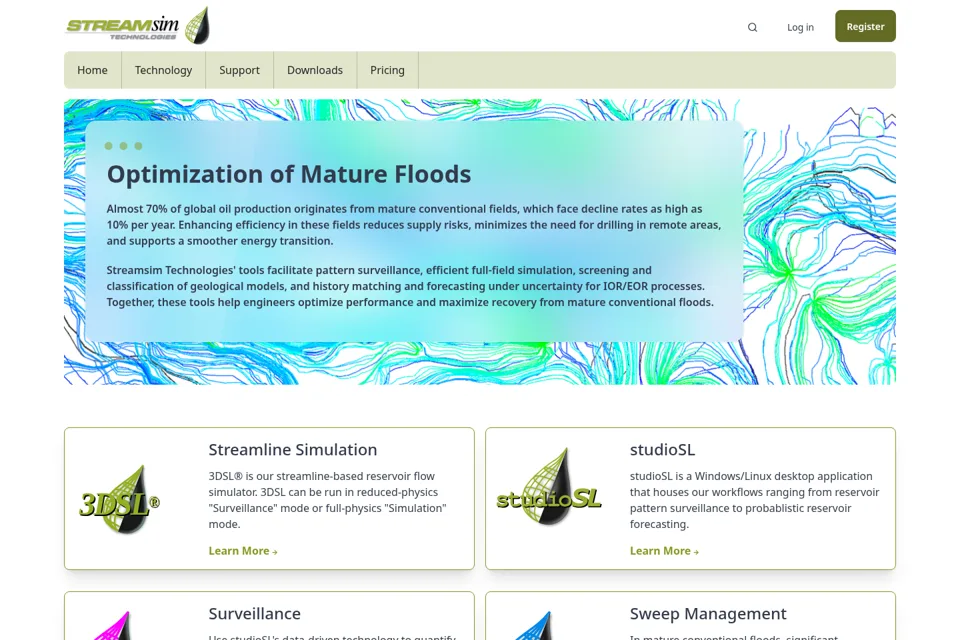Click the Log in link
The image size is (960, 640).
[x=800, y=27]
